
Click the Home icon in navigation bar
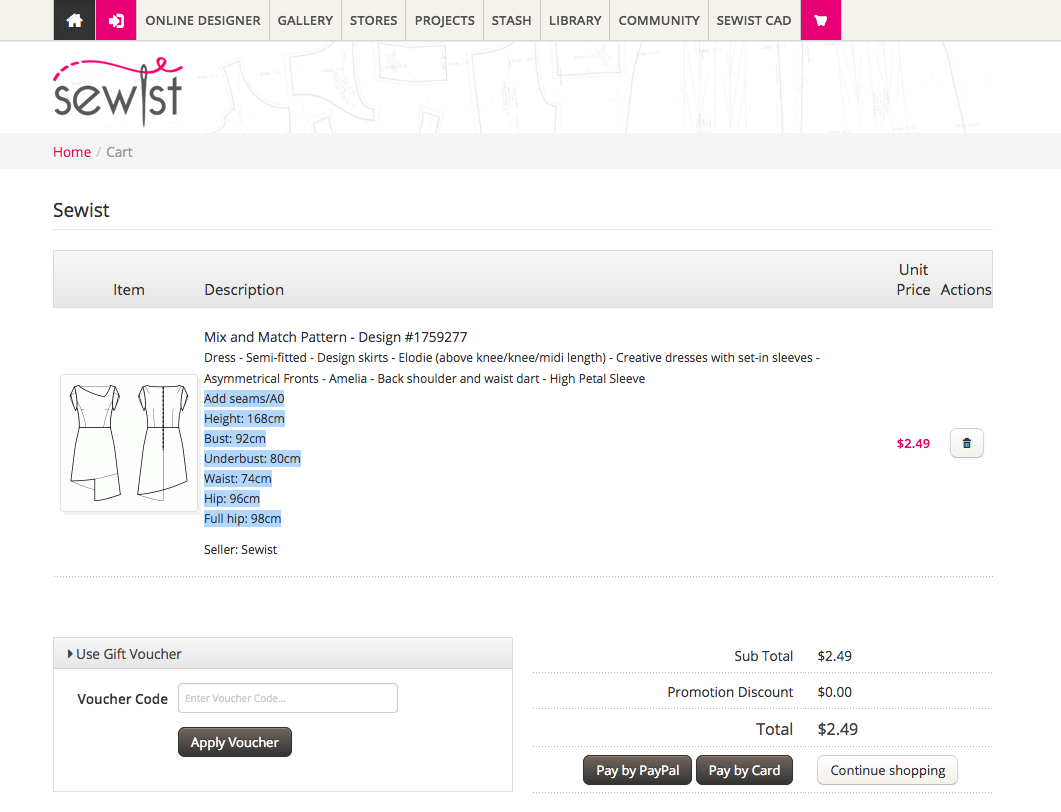(74, 20)
